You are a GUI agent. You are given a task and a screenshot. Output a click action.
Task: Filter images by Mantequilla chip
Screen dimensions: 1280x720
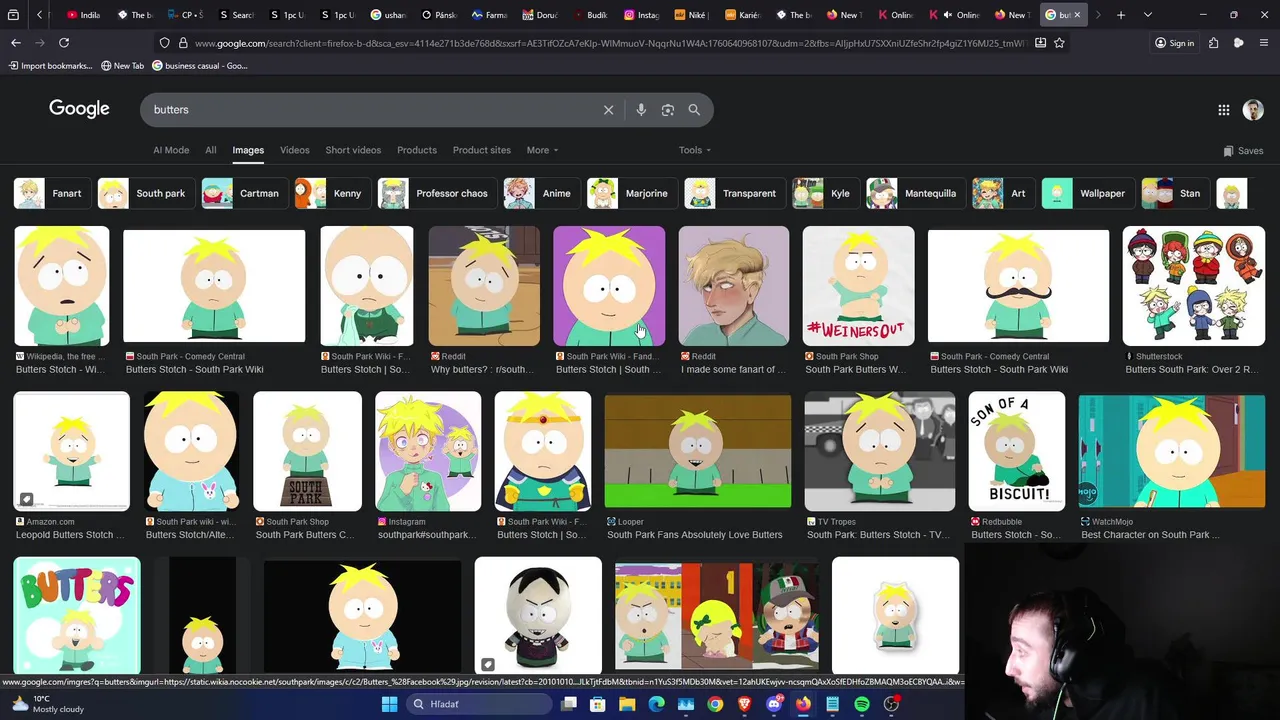(916, 193)
